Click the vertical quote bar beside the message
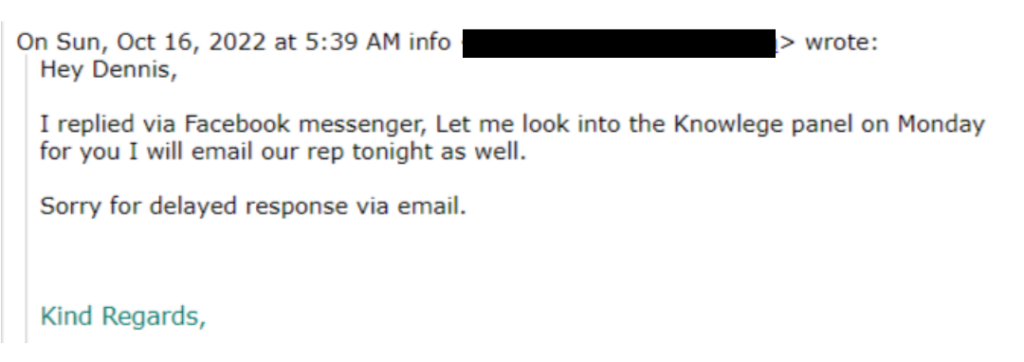 click(x=27, y=199)
